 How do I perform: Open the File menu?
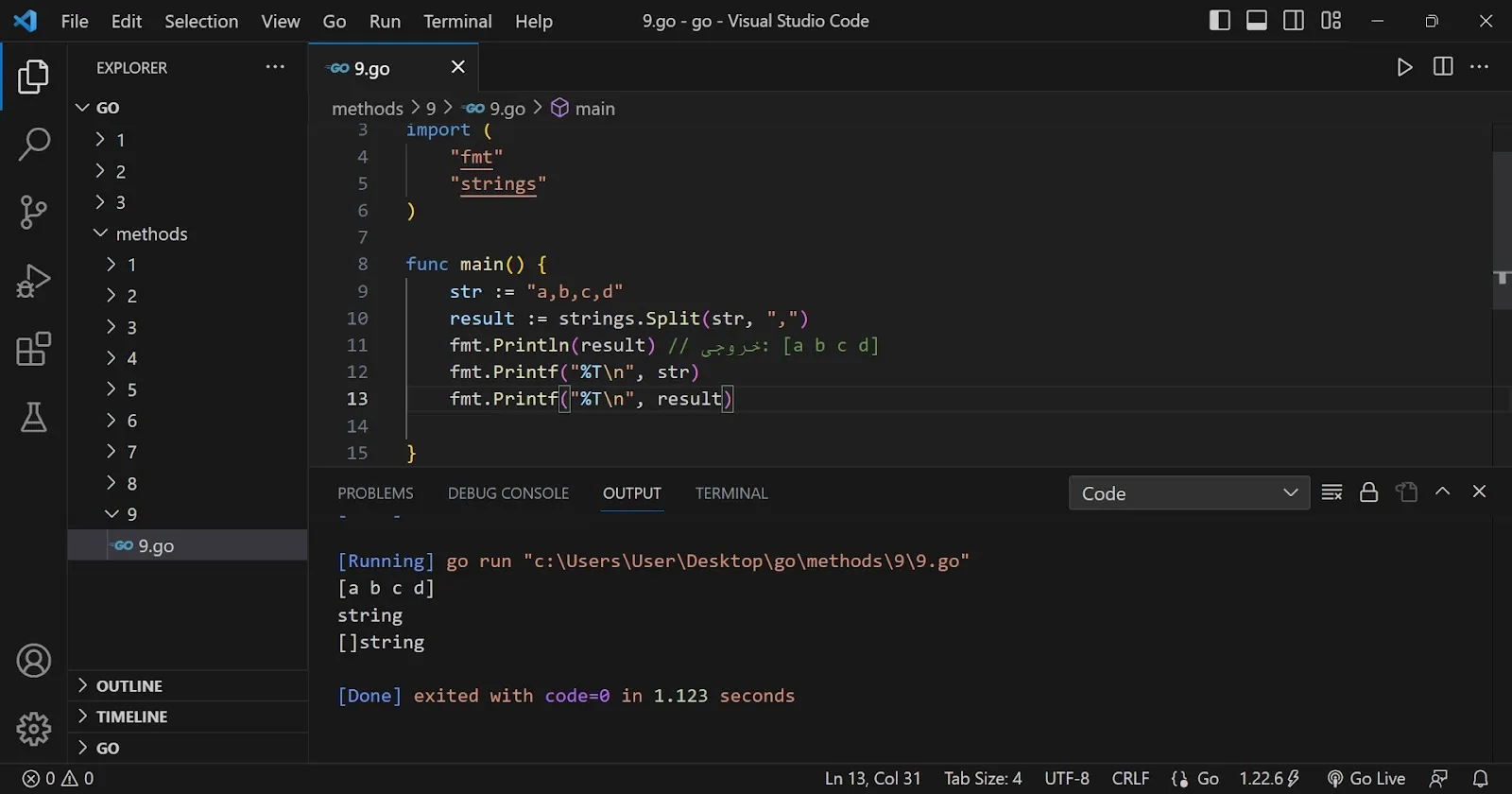pyautogui.click(x=75, y=21)
